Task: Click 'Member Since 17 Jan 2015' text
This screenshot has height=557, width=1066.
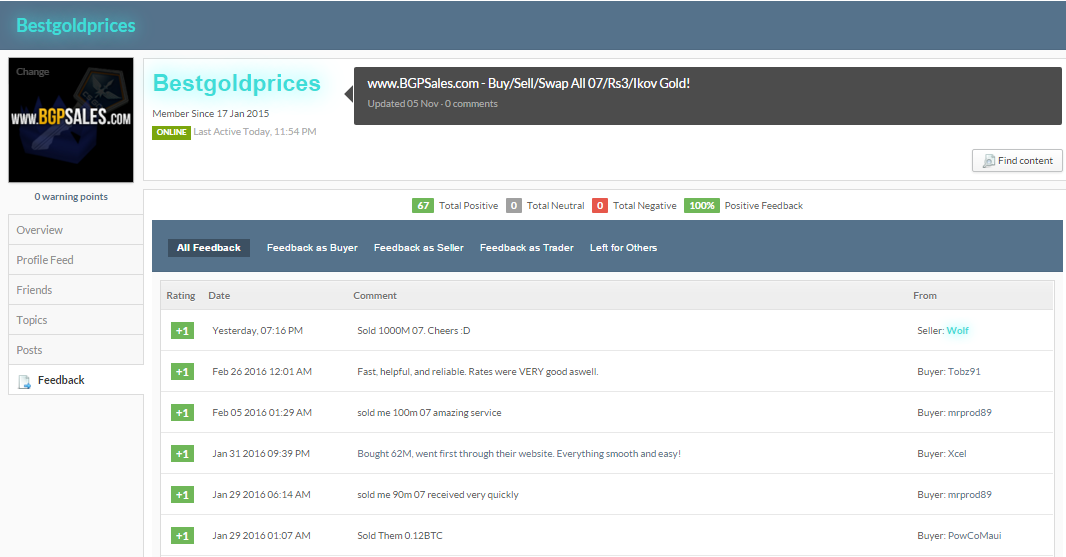Action: 211,114
